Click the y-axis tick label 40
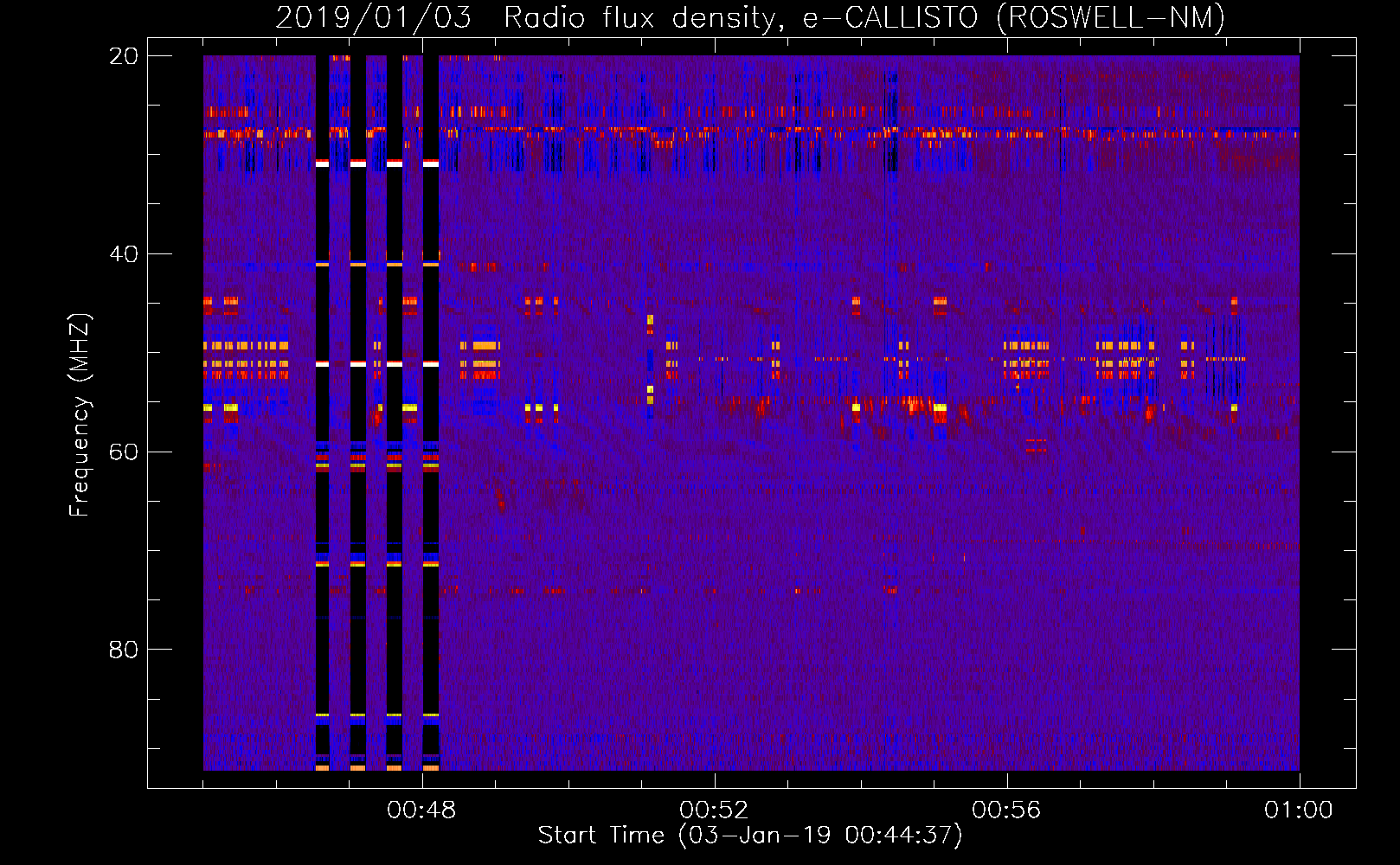This screenshot has width=1400, height=865. point(124,254)
